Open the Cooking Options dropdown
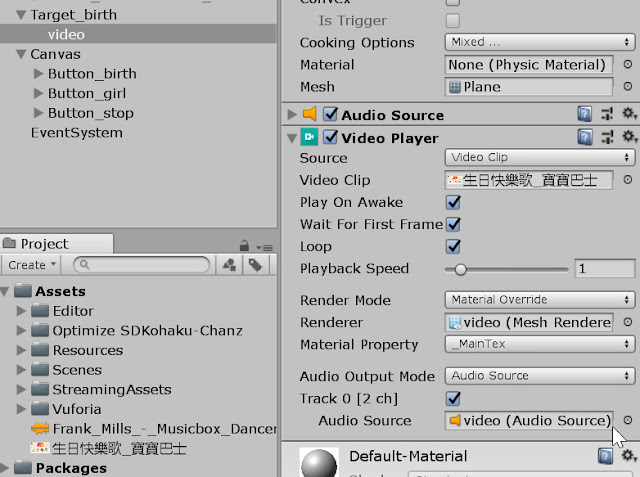640x477 pixels. (x=540, y=42)
